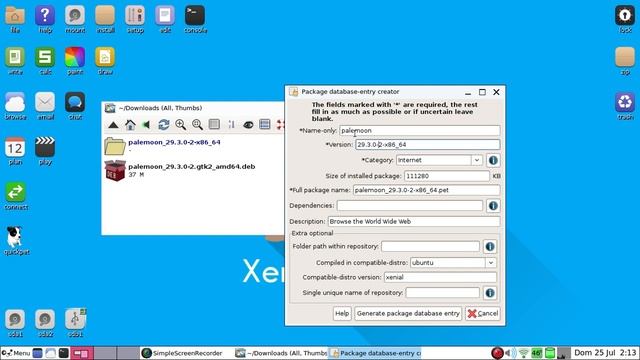
Task: Open the trash desktop icon
Action: 625,106
